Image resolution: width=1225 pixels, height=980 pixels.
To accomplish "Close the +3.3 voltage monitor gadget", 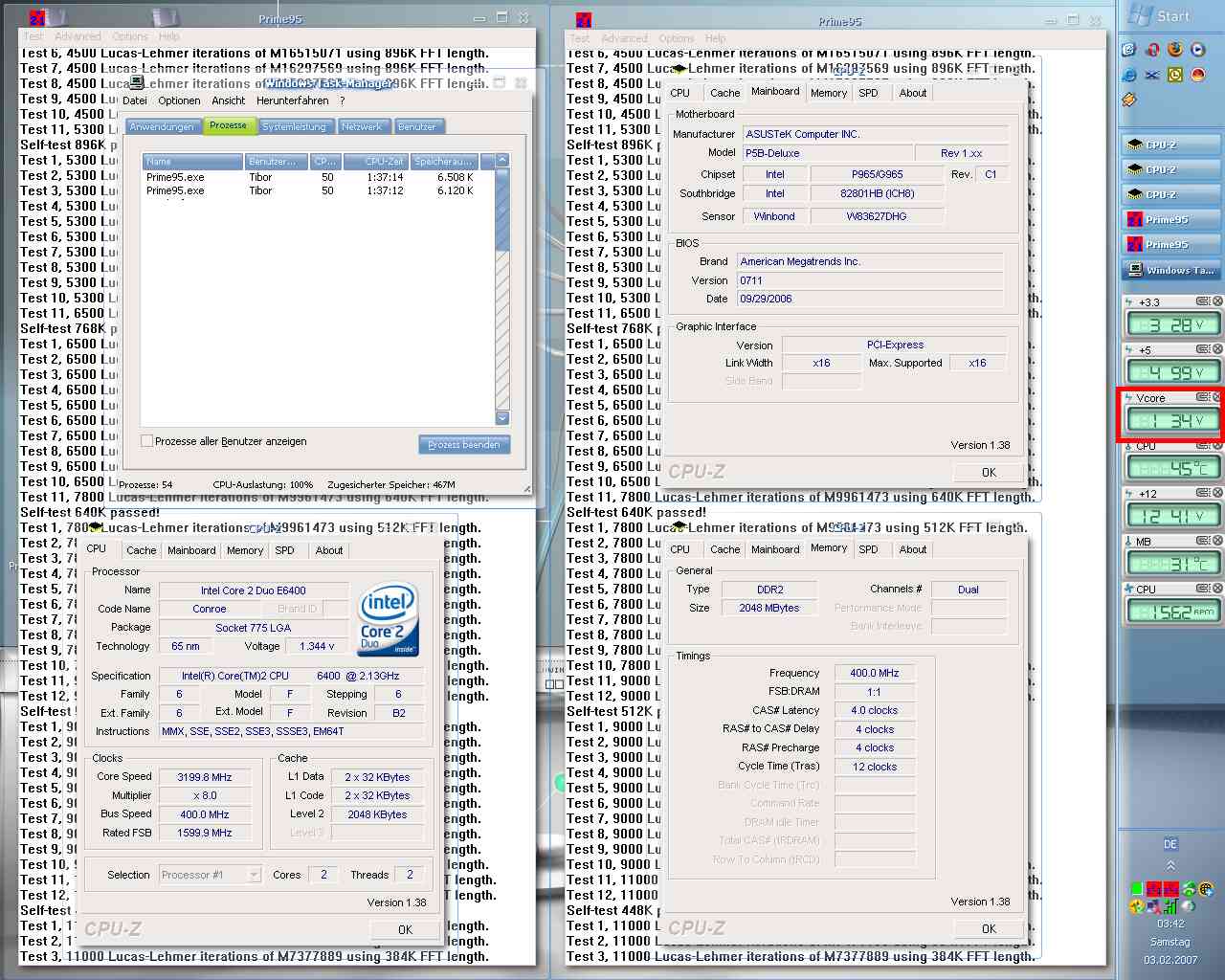I will (x=1217, y=301).
